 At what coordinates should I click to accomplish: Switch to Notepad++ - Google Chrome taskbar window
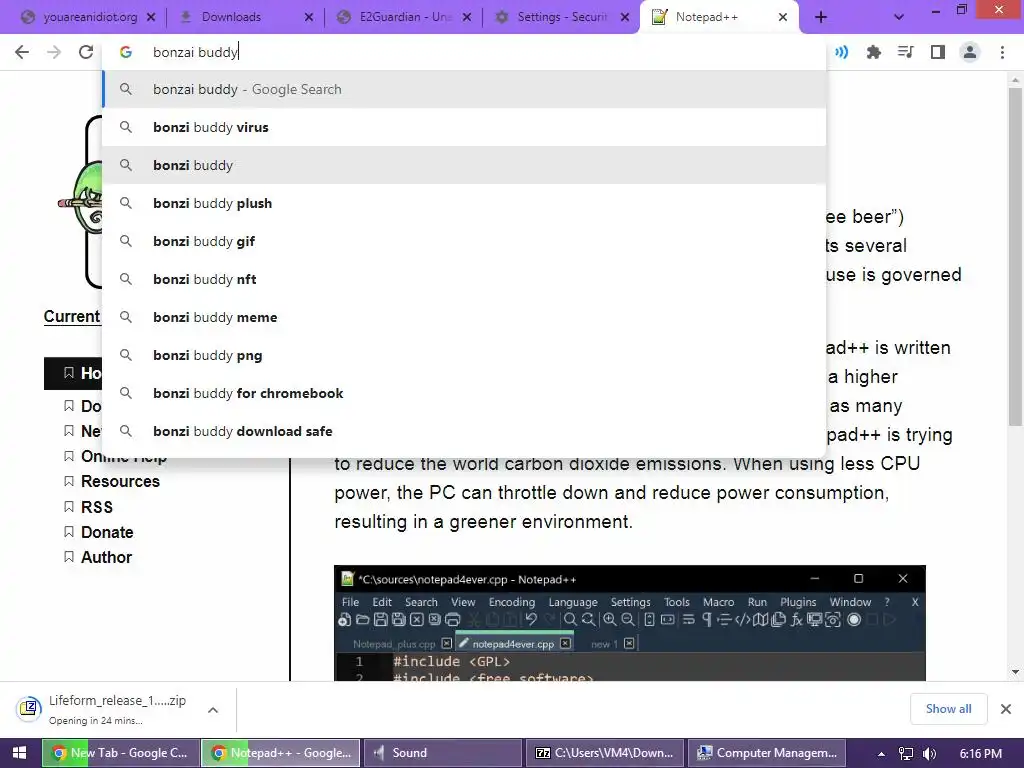pos(281,753)
